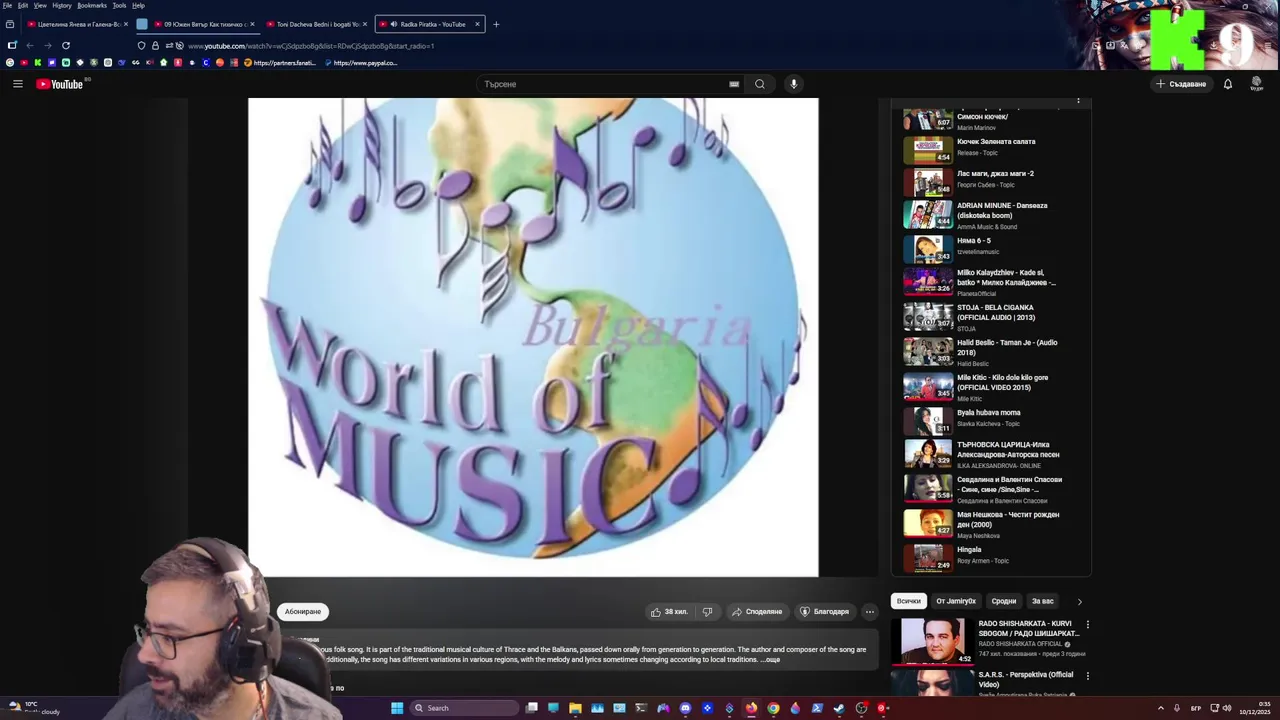Switch to Toni Dacheva Bedni i bogati tab
Screen dimensions: 1280x720
tap(316, 24)
